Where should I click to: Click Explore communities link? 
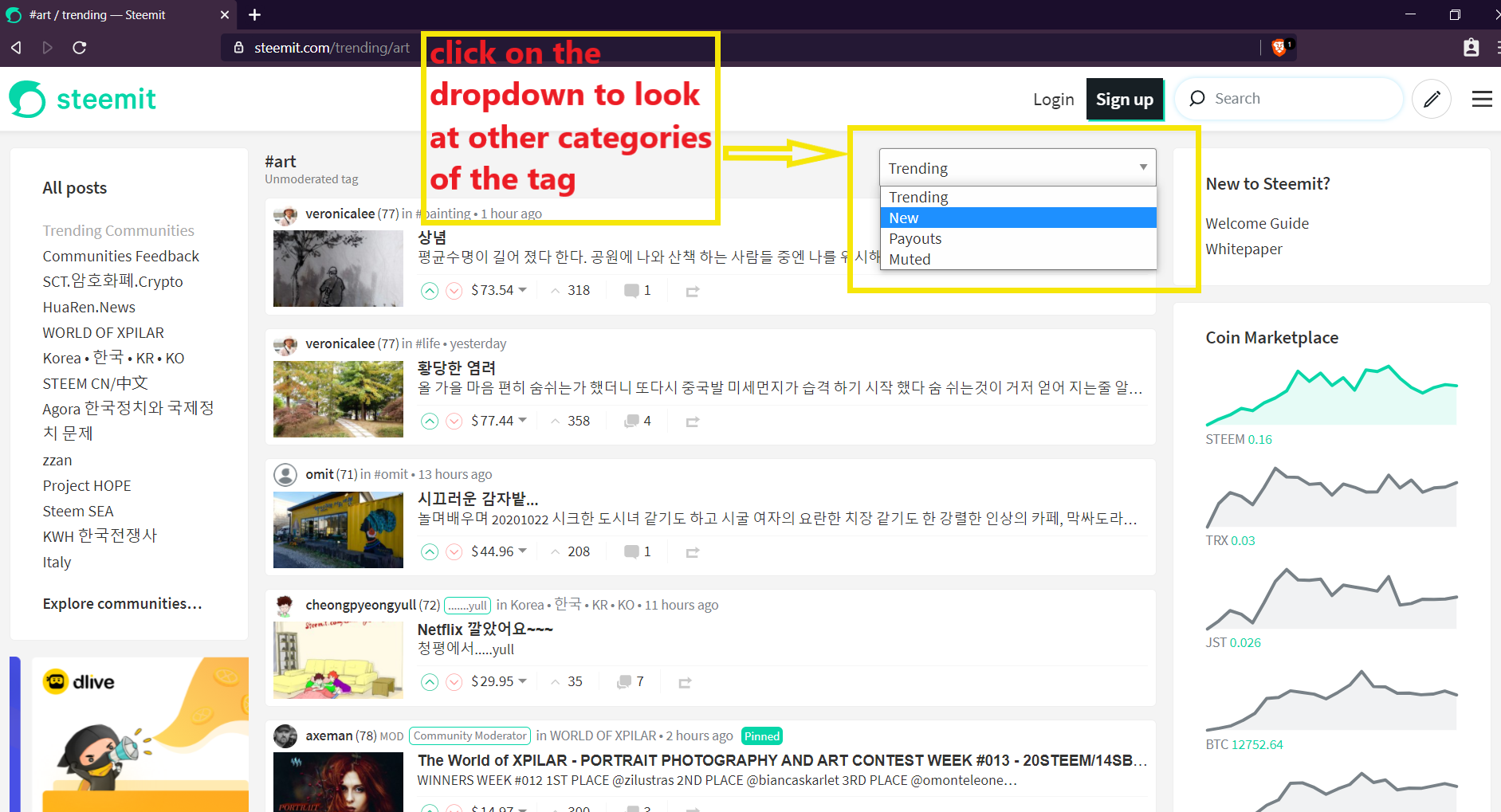[x=122, y=604]
